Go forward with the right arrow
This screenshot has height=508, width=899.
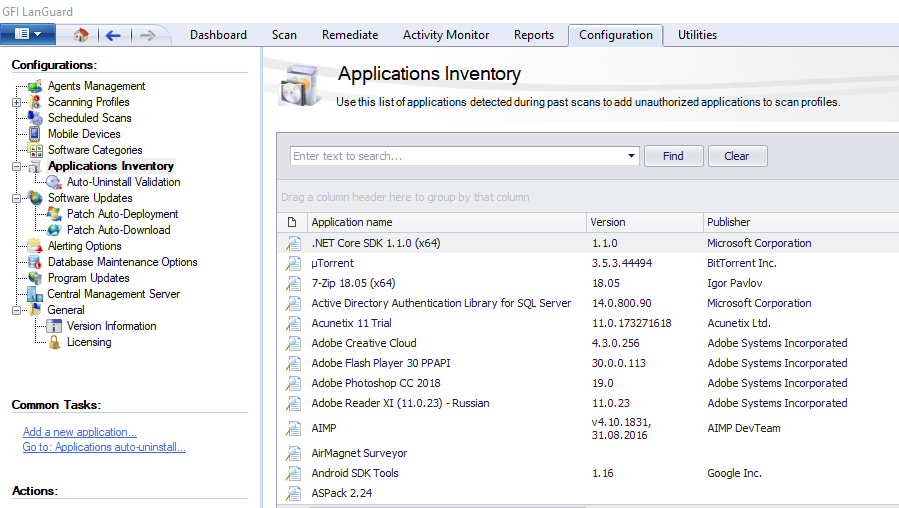[x=147, y=36]
